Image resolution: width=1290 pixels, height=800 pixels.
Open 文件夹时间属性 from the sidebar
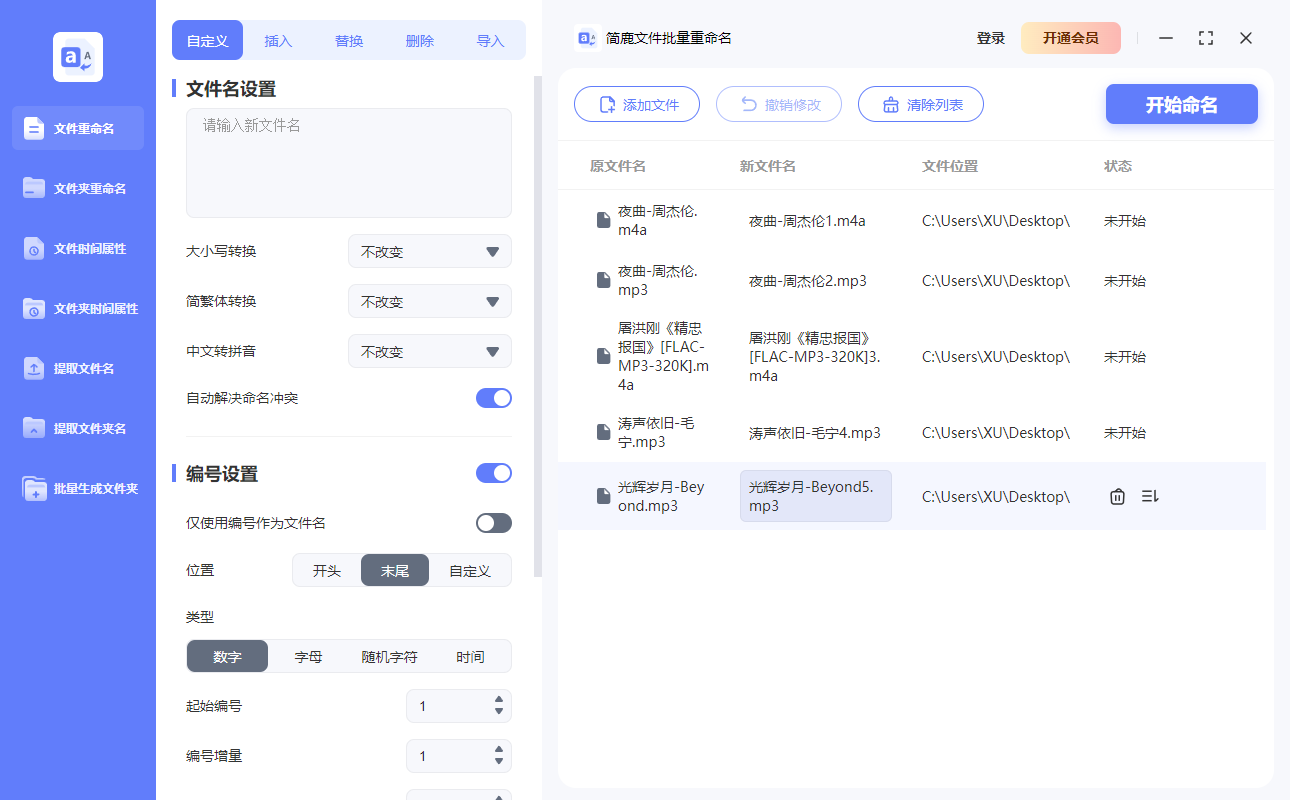(77, 308)
